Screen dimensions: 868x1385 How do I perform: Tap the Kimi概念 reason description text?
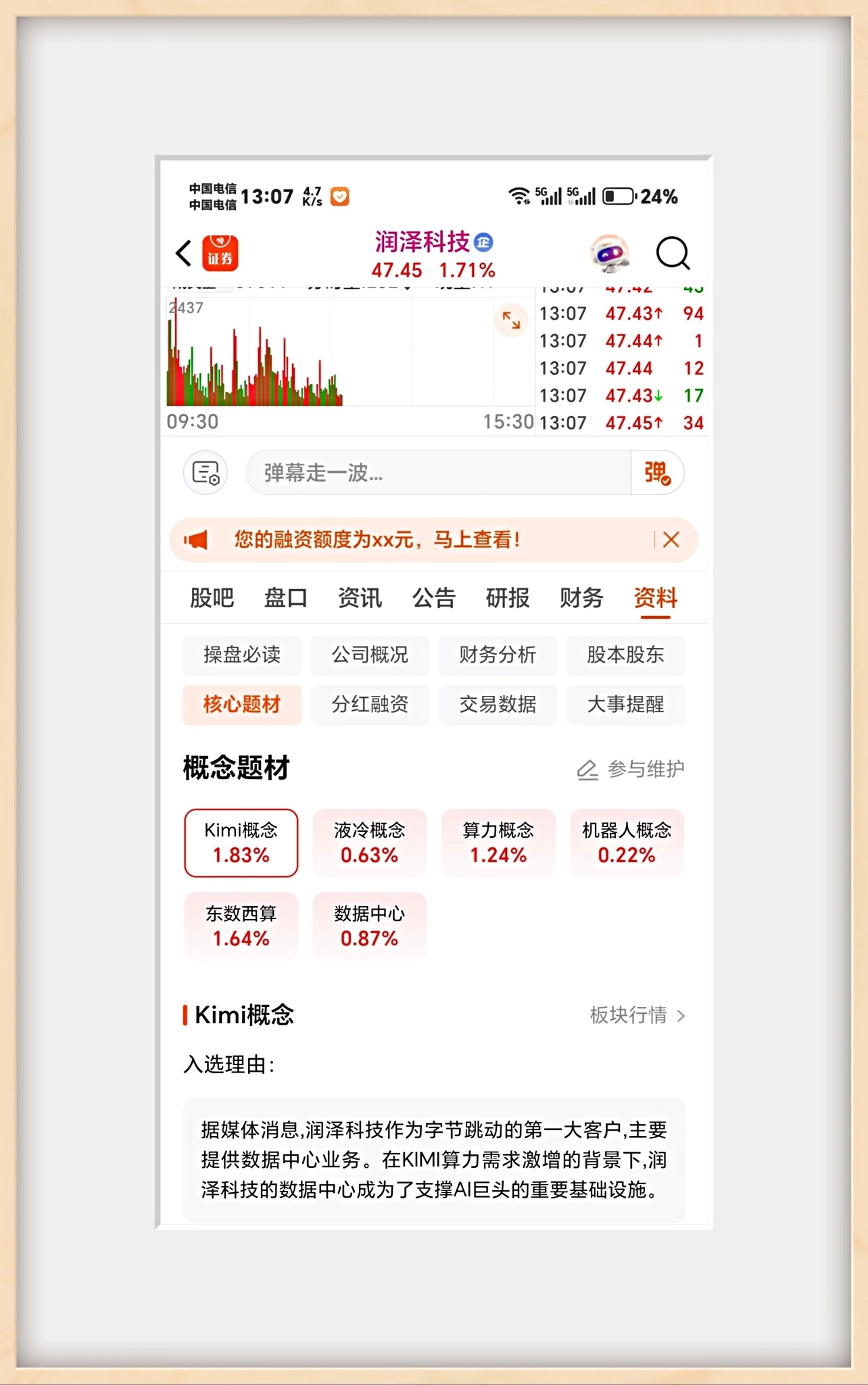point(434,1160)
